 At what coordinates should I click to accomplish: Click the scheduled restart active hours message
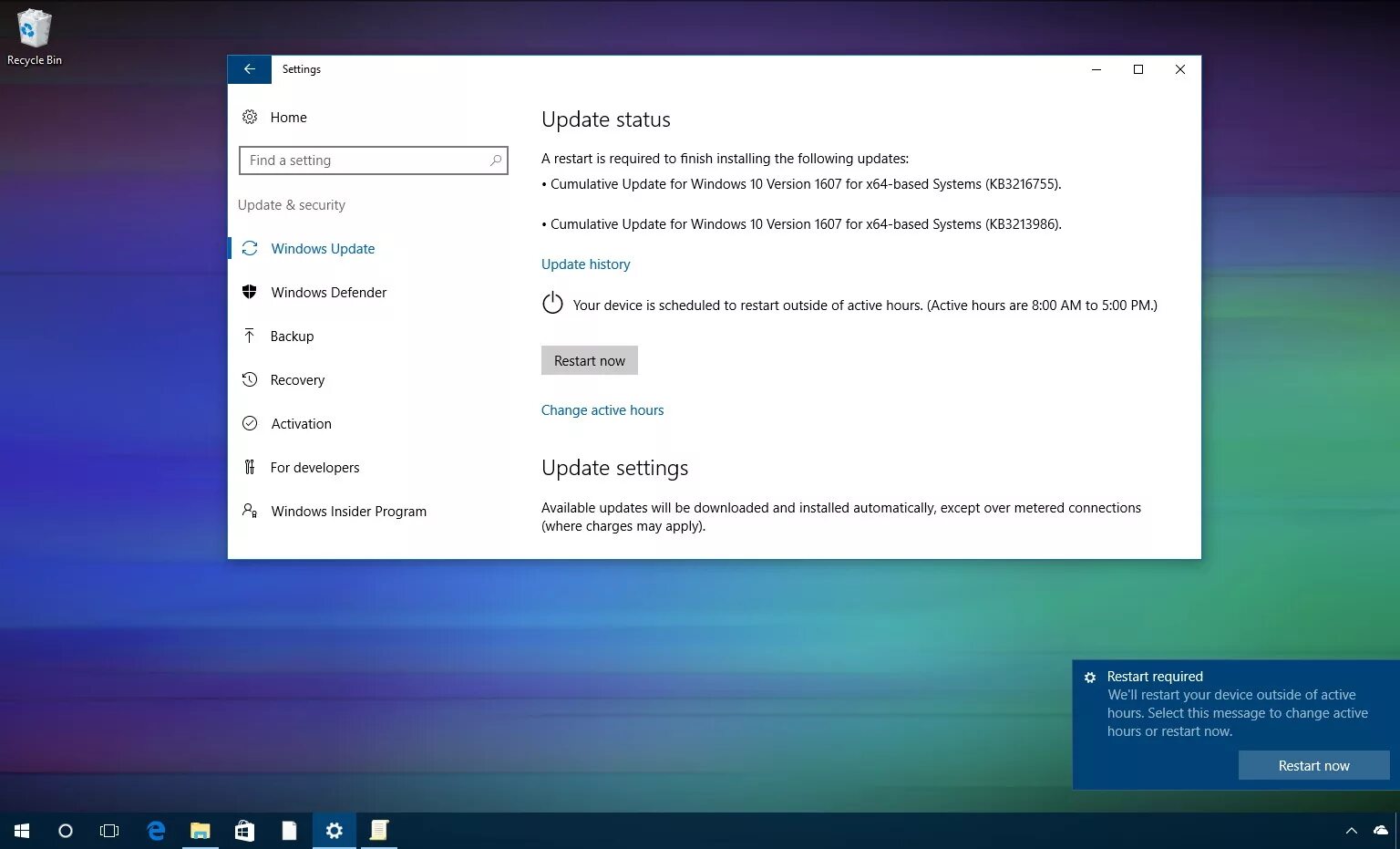click(x=865, y=305)
